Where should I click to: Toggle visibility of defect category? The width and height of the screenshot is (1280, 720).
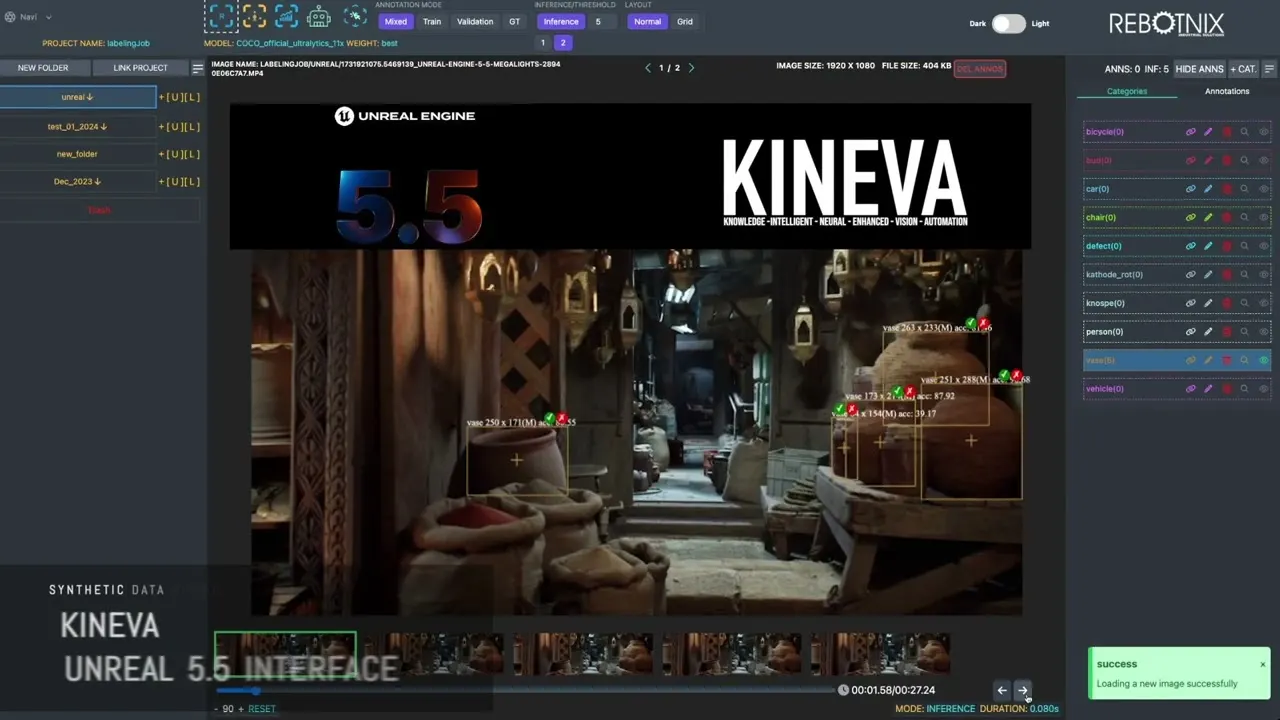tap(1263, 246)
